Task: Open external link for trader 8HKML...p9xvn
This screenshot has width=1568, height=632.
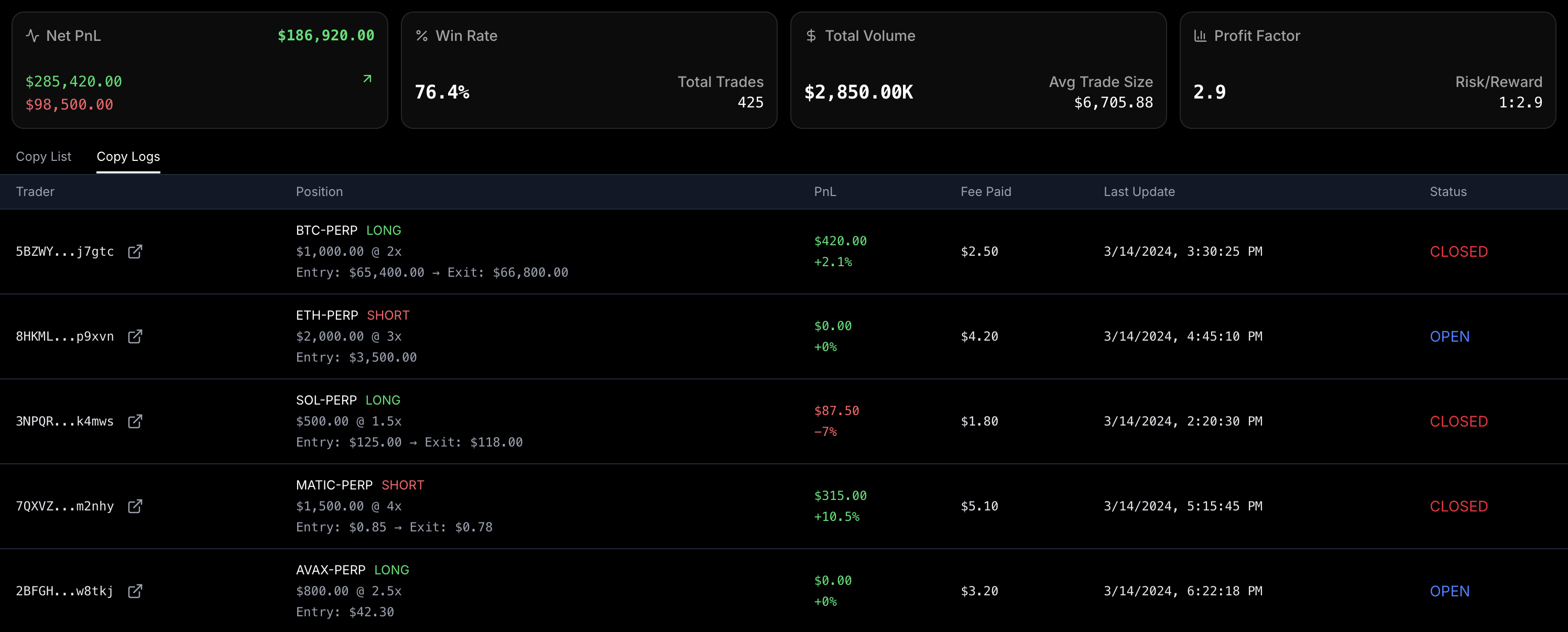Action: (136, 336)
